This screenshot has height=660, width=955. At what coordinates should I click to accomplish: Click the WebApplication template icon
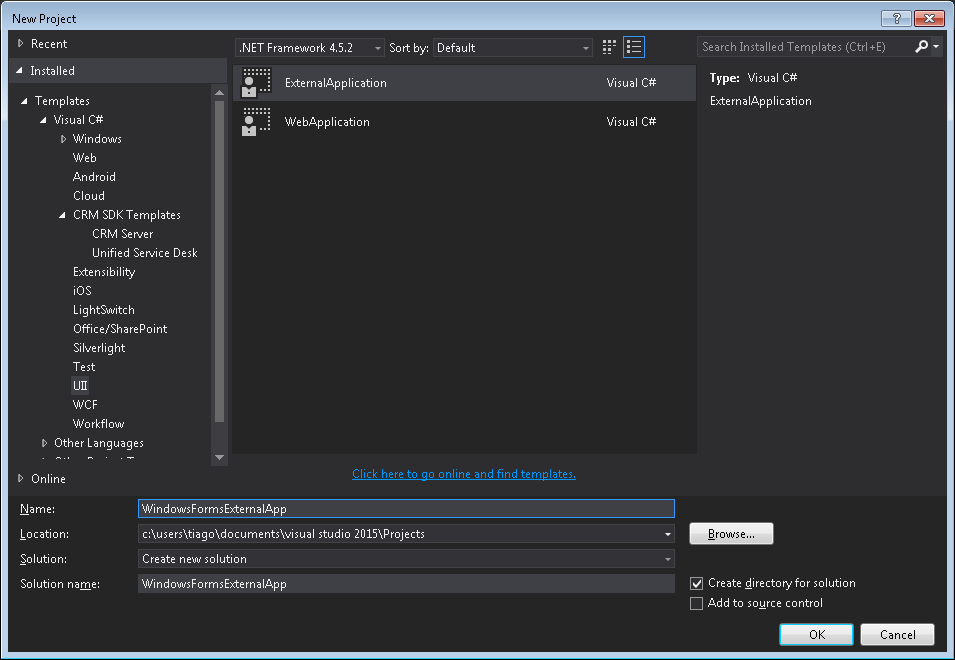coord(257,122)
